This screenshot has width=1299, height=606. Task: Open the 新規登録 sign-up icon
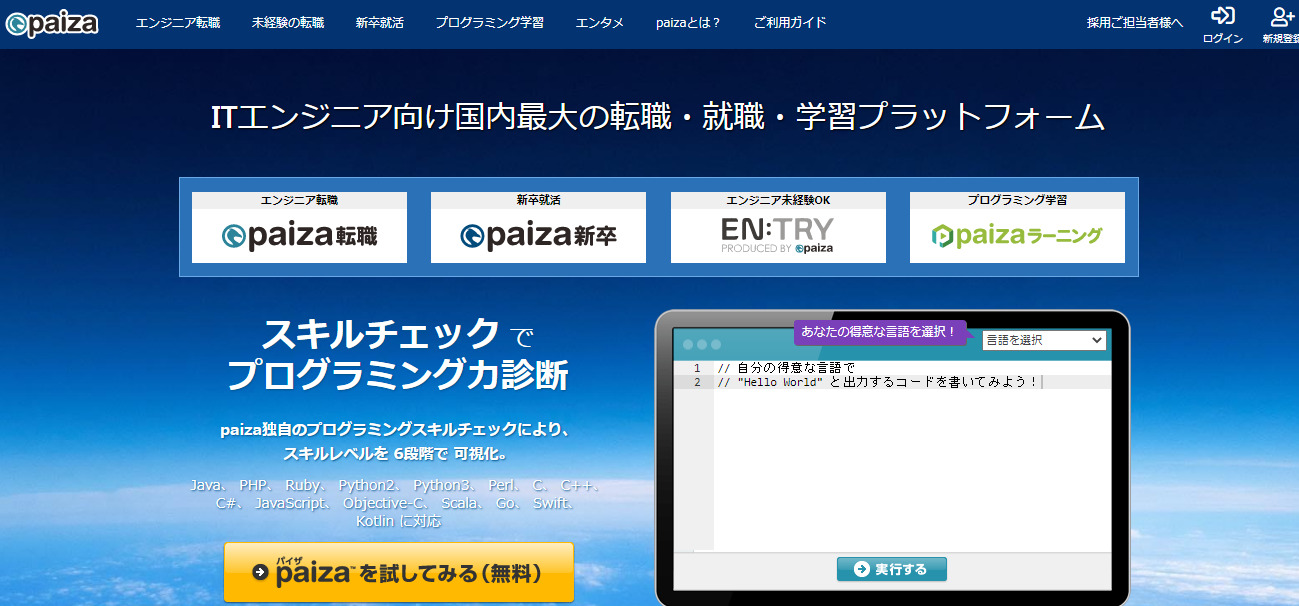1281,25
